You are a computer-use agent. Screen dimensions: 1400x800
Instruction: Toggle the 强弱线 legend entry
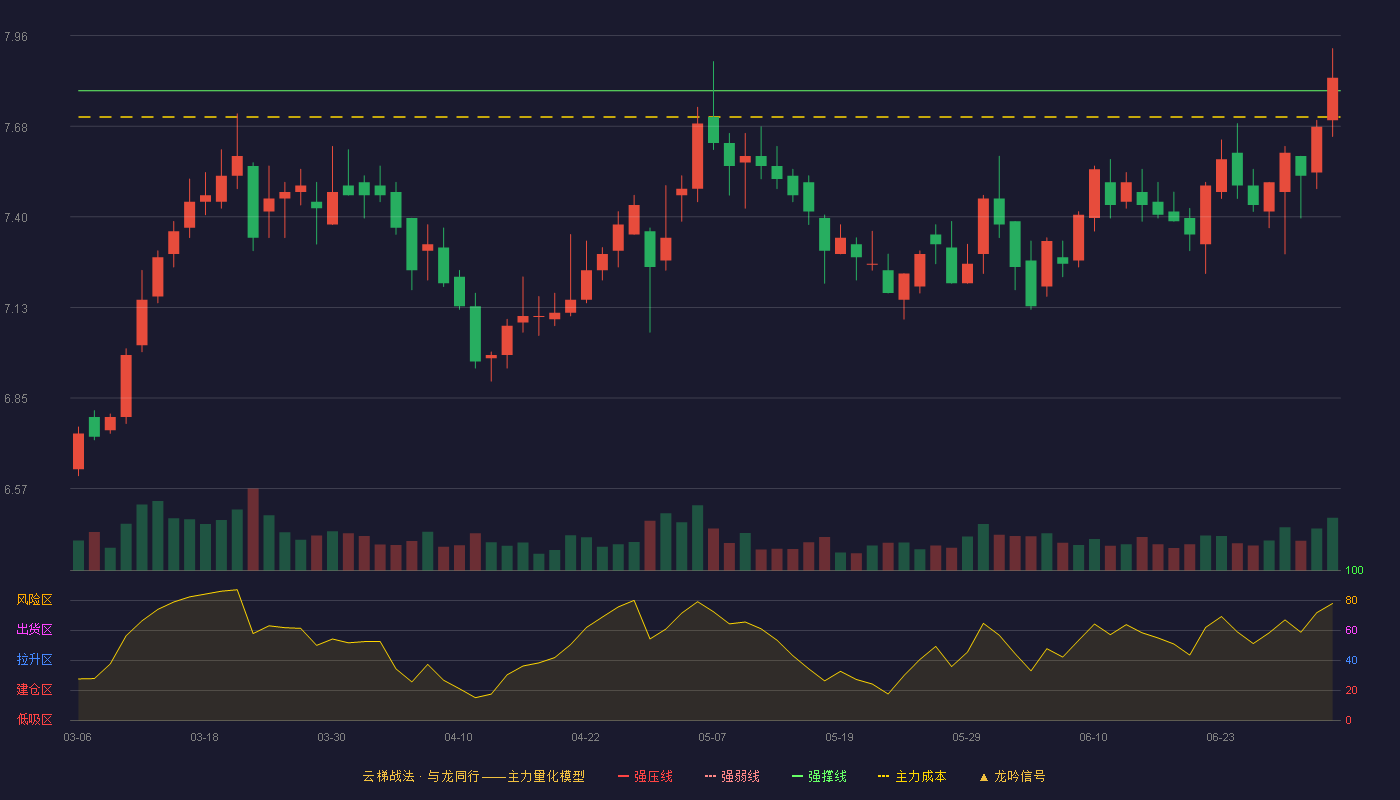pyautogui.click(x=732, y=776)
